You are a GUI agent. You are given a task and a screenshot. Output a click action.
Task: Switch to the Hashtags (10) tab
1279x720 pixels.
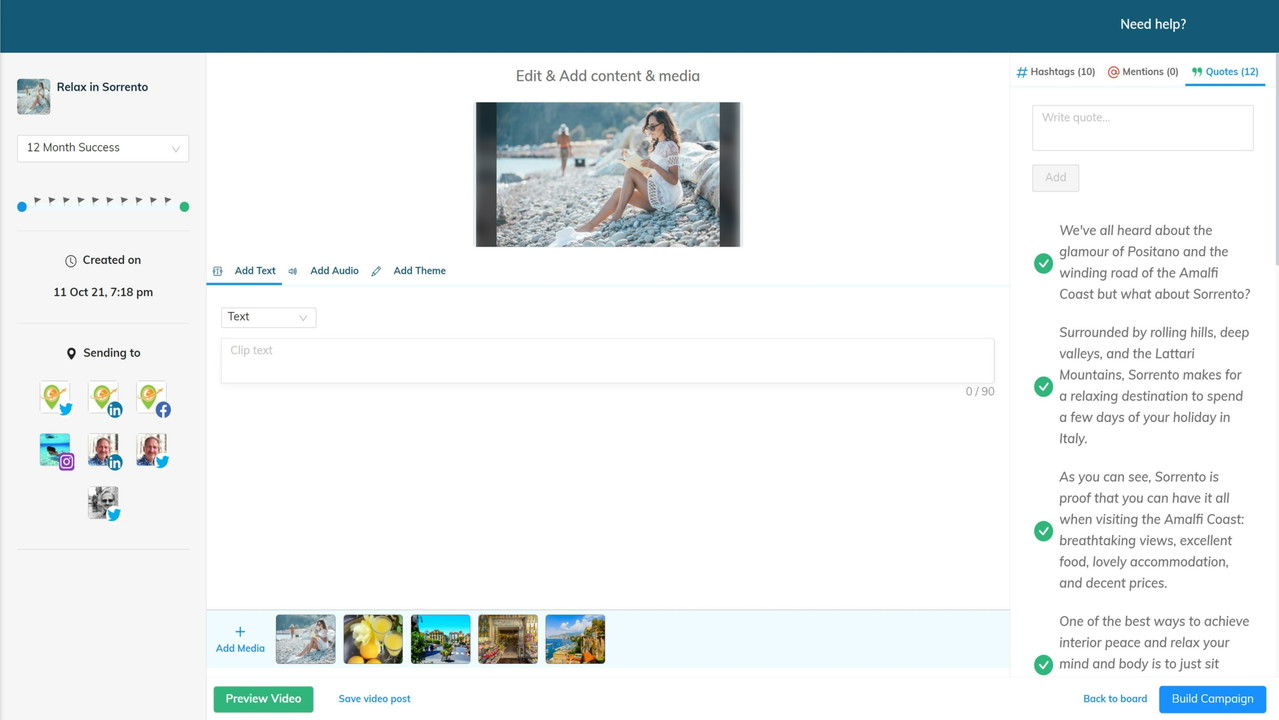tap(1056, 72)
